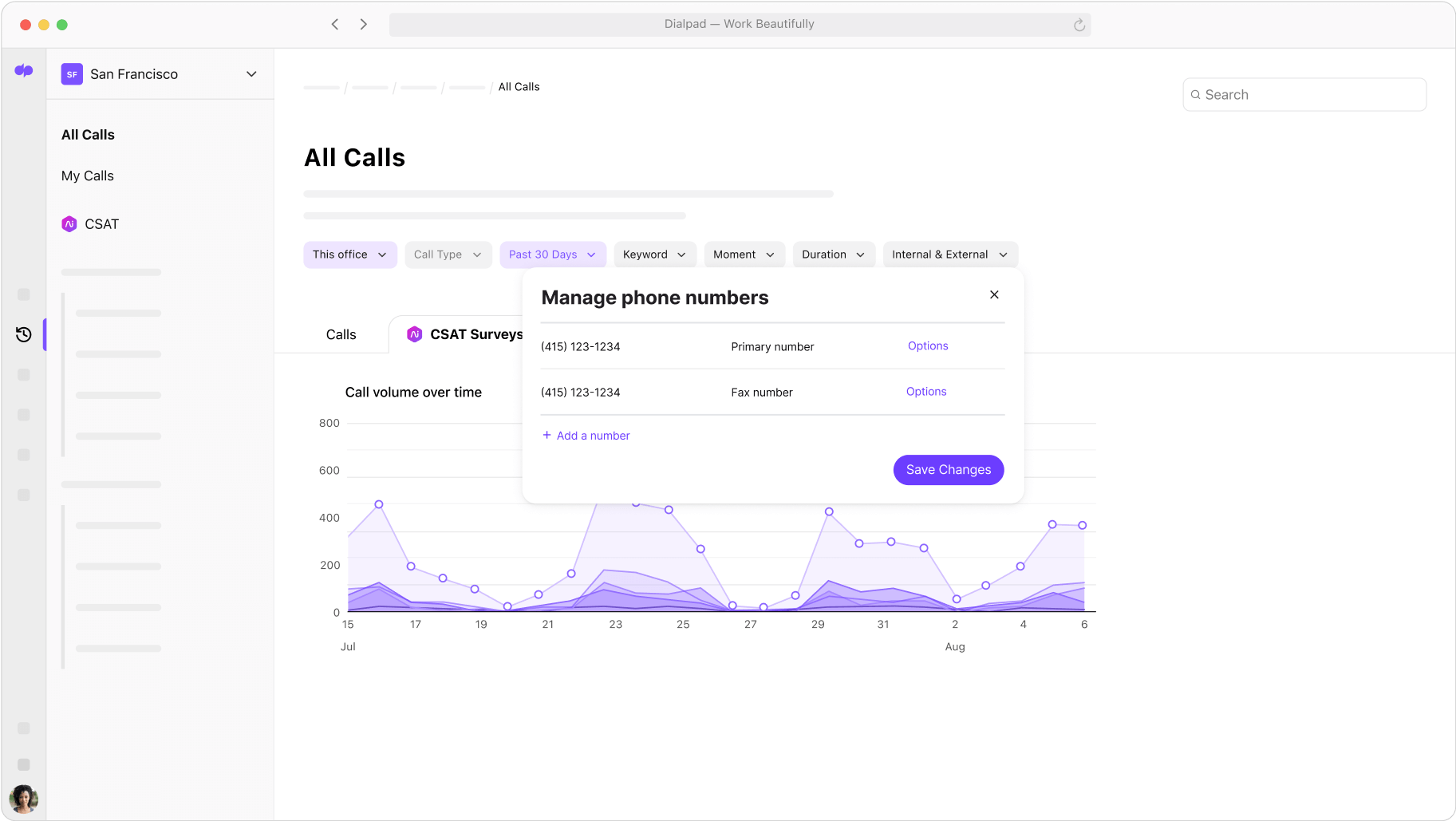Open the call history clock icon
The height and width of the screenshot is (821, 1456).
(x=24, y=334)
